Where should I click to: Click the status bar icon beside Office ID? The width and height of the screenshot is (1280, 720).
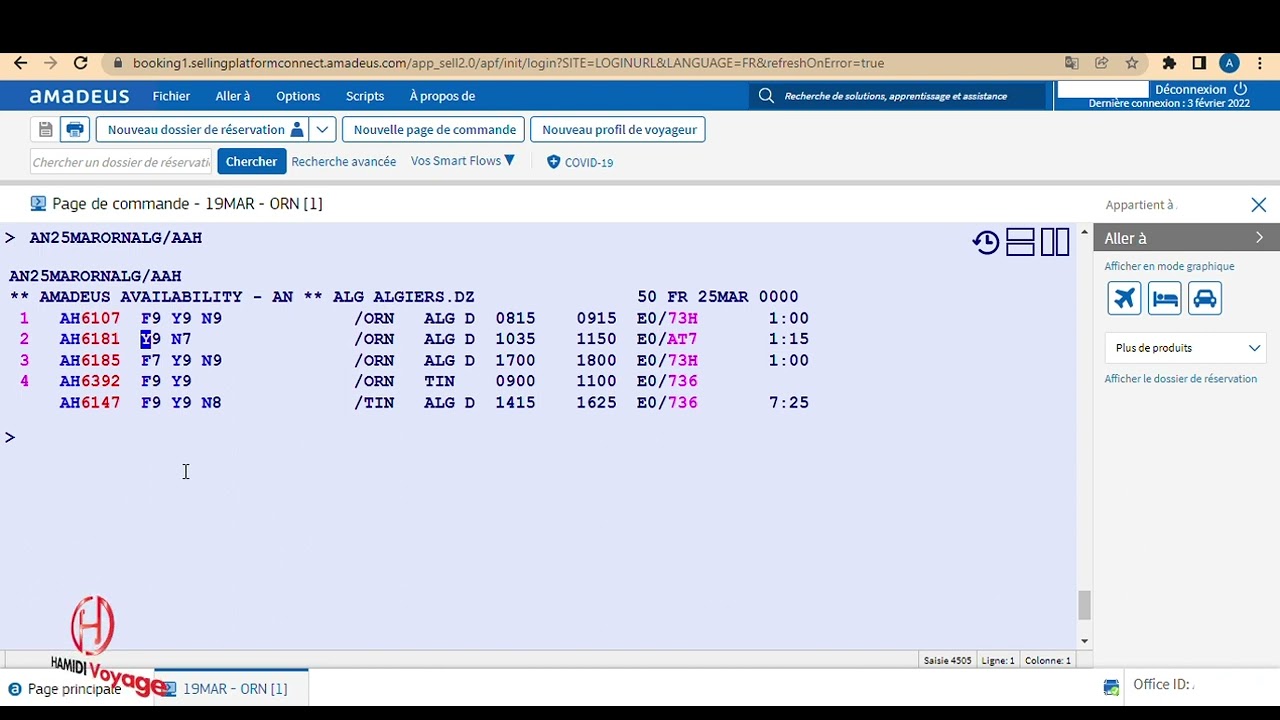[1111, 687]
